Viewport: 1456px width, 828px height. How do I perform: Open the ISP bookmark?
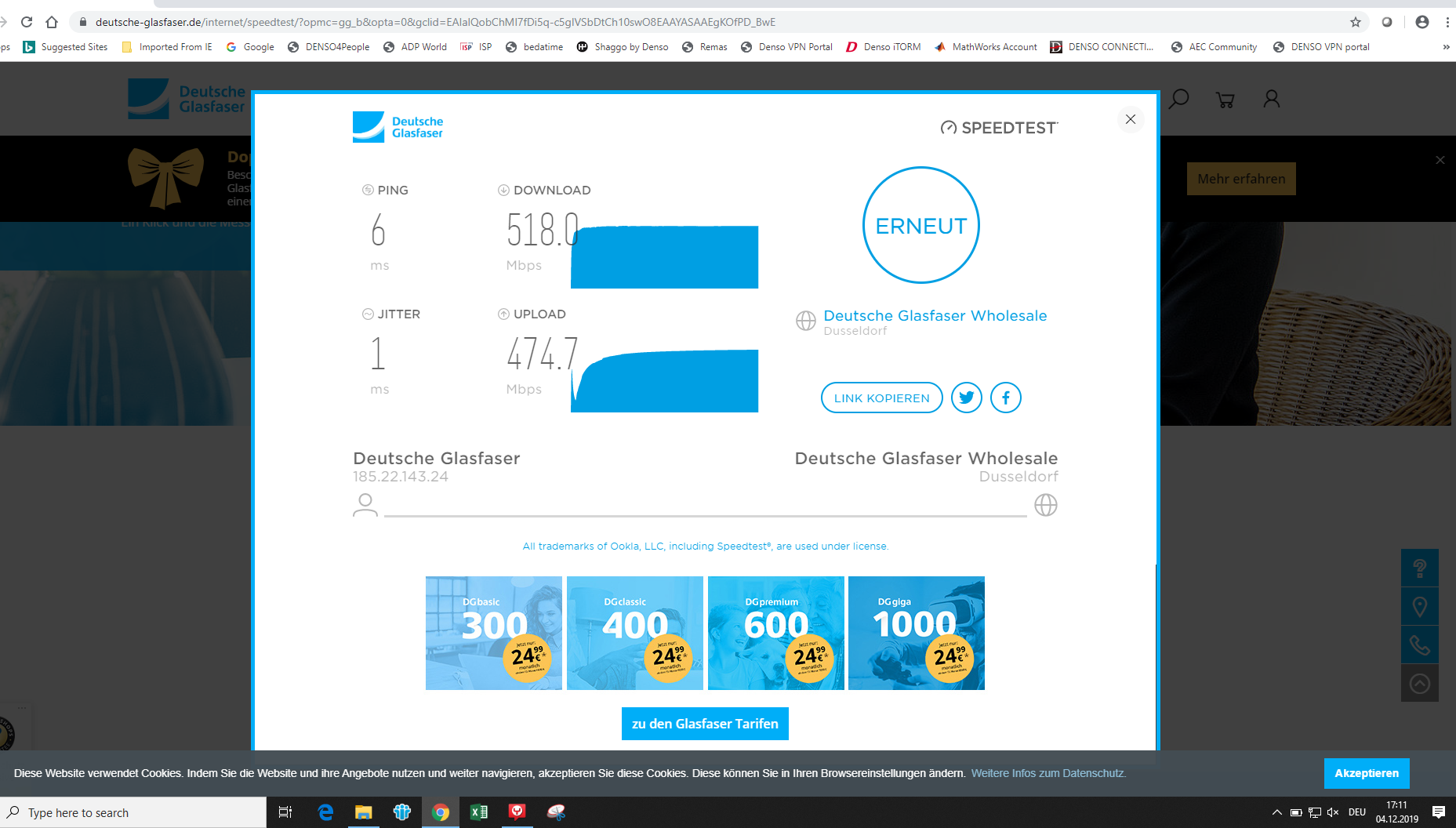(477, 47)
